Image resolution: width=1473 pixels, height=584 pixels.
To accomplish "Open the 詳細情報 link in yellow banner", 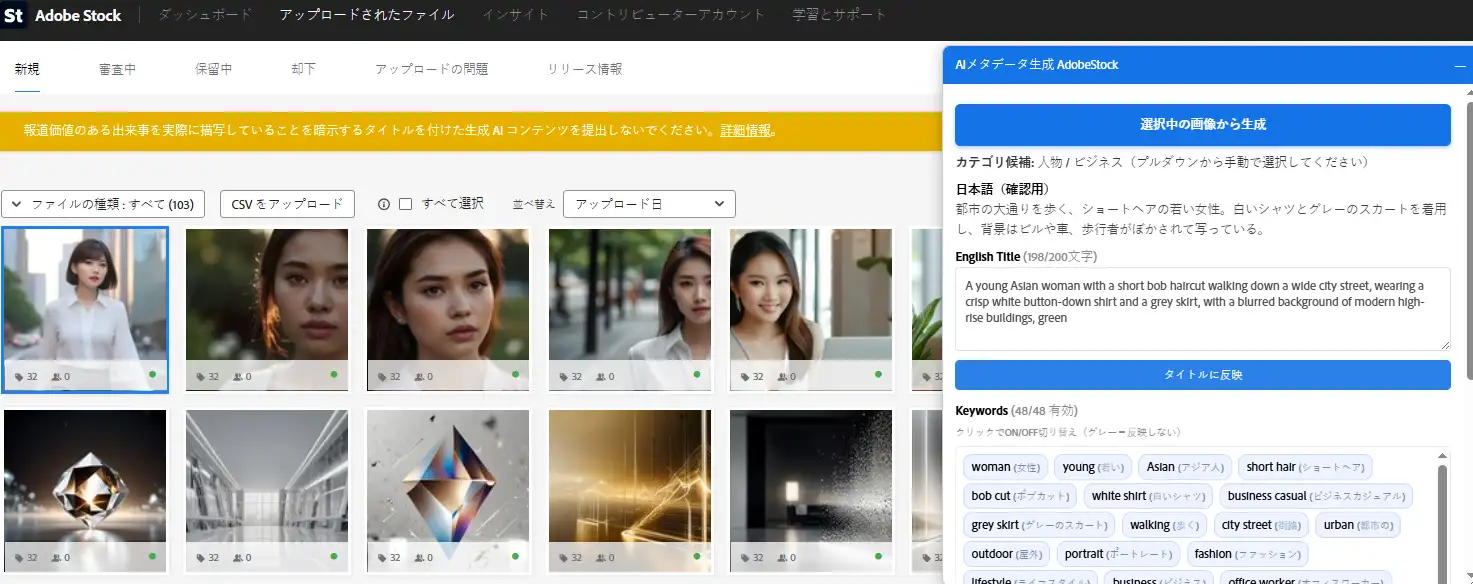I will point(746,130).
